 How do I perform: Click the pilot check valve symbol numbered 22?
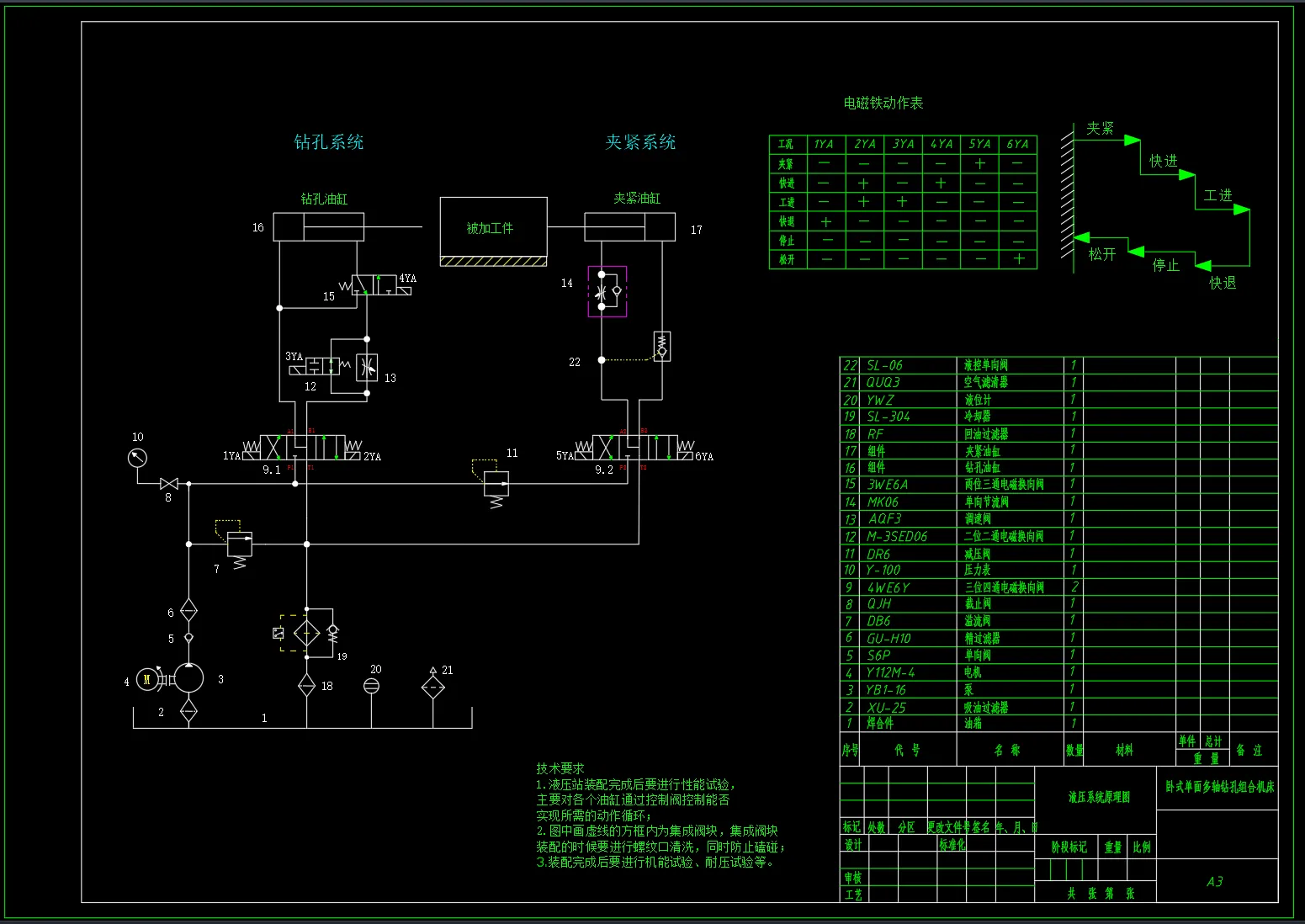(x=662, y=345)
